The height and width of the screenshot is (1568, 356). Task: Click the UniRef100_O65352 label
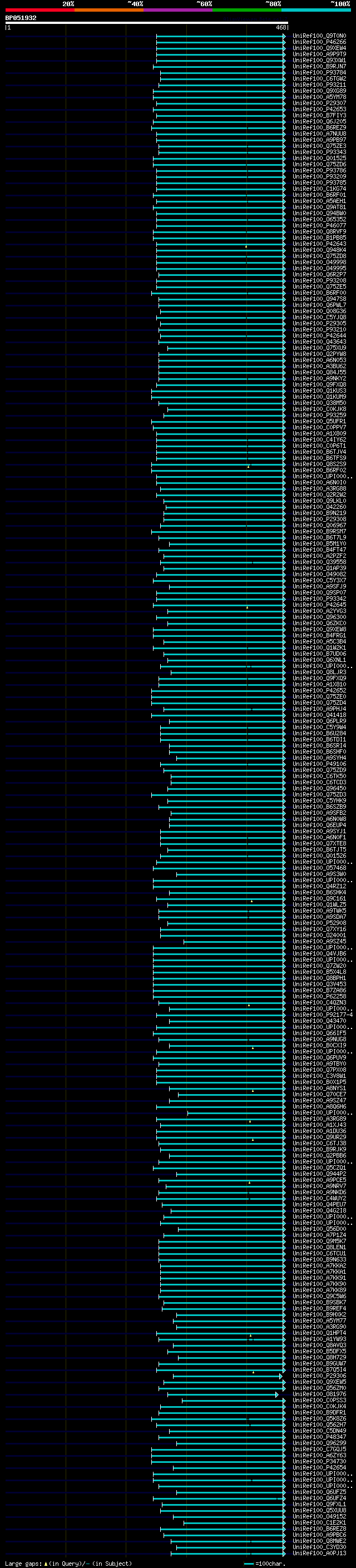tap(319, 219)
